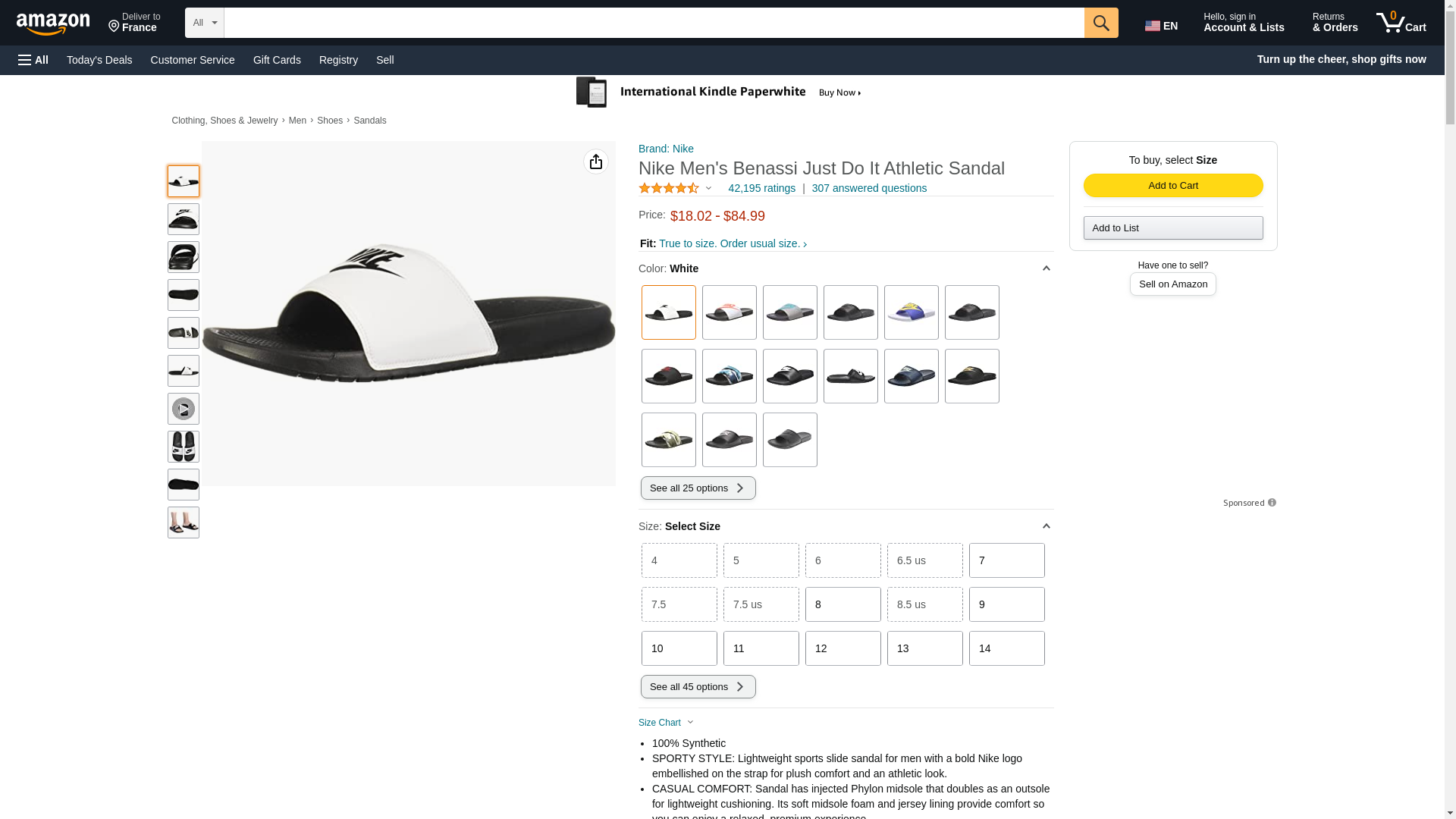Choose size 10 option

679,648
